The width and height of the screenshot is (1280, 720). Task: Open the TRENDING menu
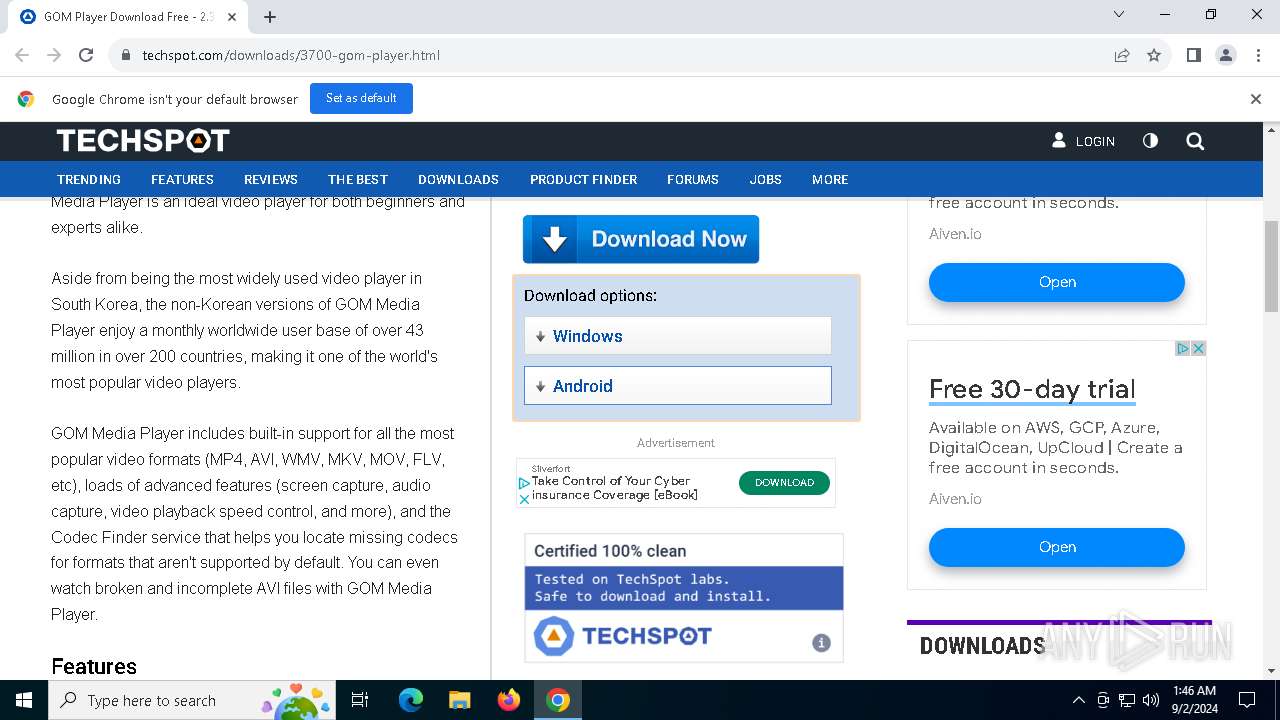coord(89,180)
